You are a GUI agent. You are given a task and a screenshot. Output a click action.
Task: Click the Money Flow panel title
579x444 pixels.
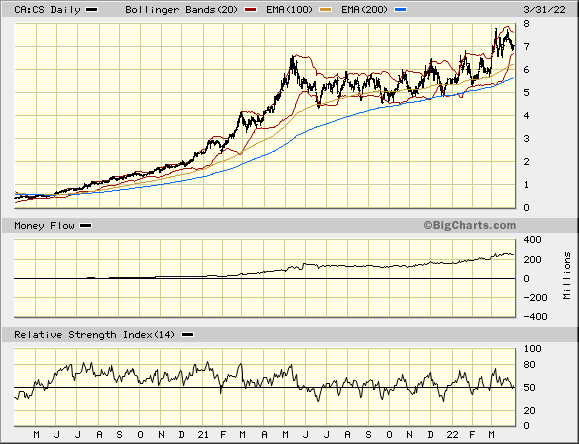tap(44, 226)
